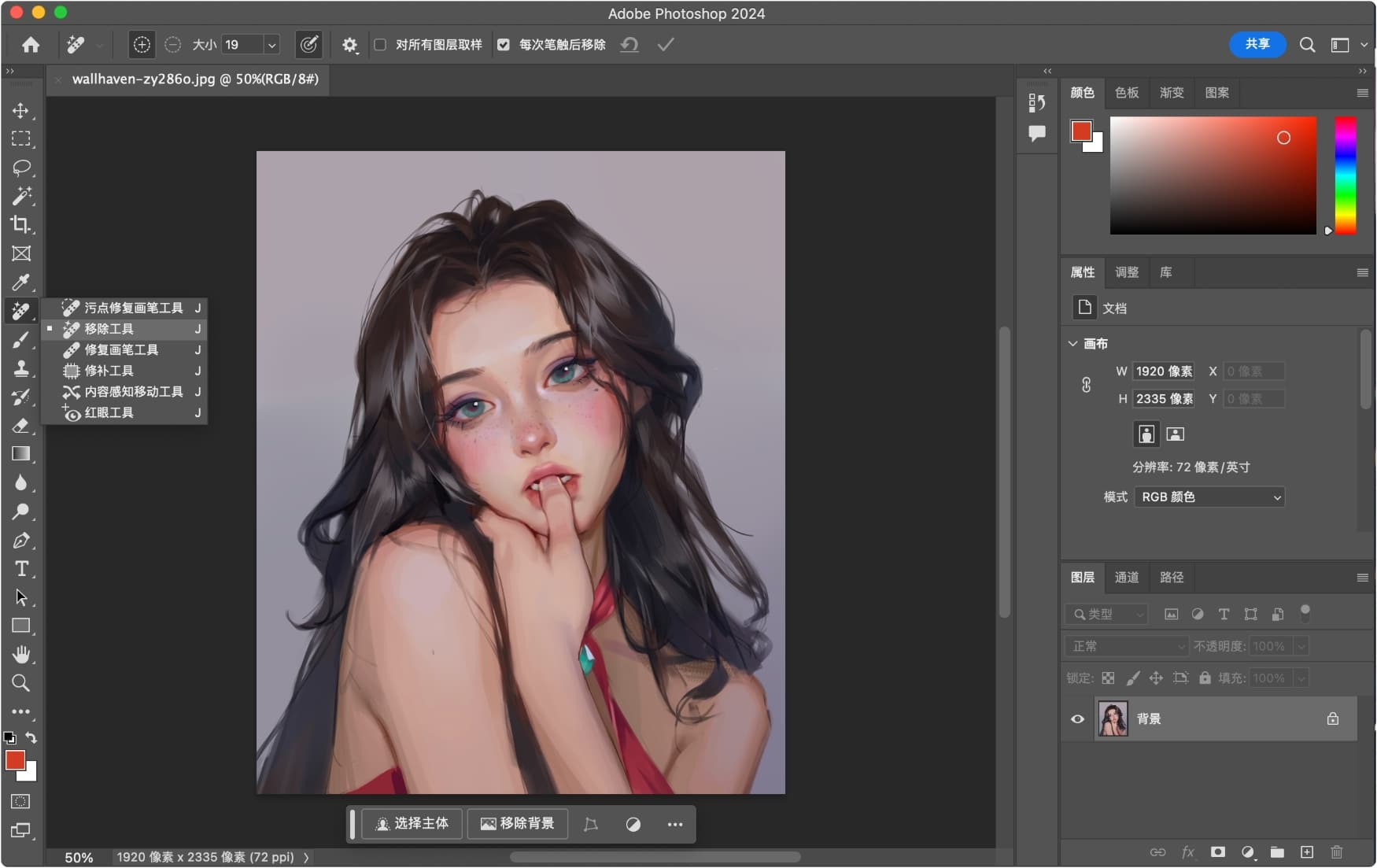1377x868 pixels.
Task: Select the Move tool
Action: point(21,110)
